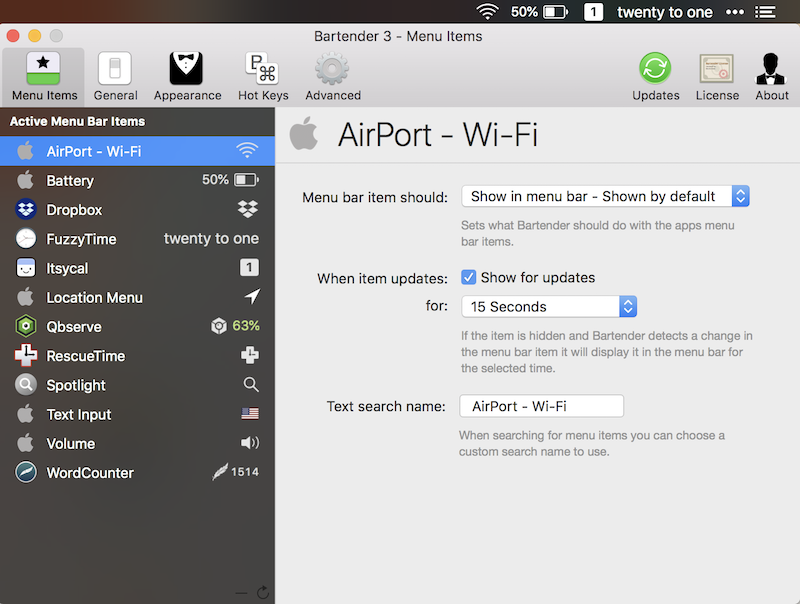
Task: Open the update duration dropdown
Action: click(548, 306)
